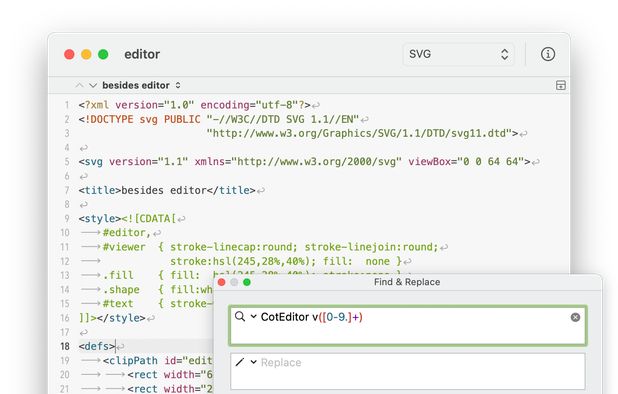Clear the find field text
This screenshot has height=394, width=618.
575,317
